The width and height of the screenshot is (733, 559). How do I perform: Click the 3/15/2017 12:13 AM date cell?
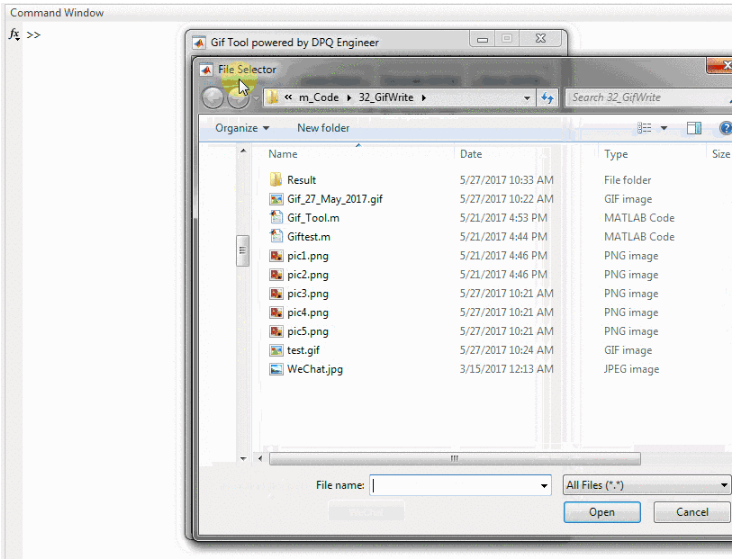point(506,369)
